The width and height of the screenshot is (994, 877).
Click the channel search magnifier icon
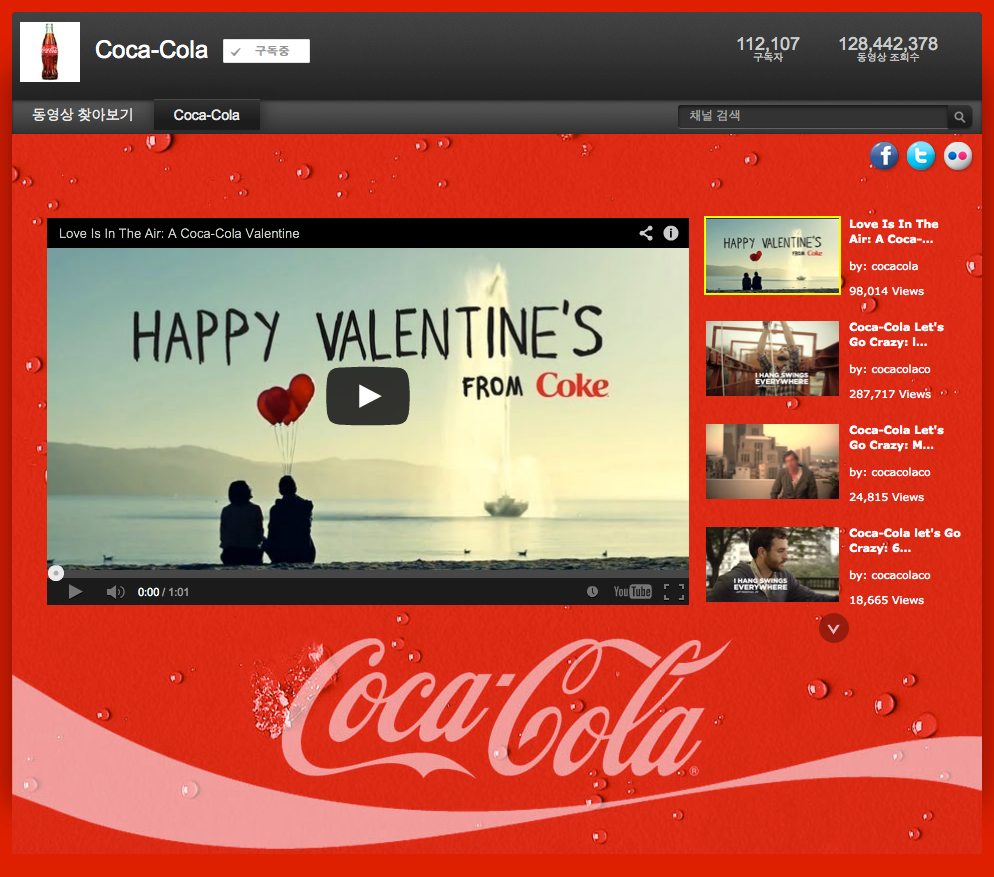point(959,116)
